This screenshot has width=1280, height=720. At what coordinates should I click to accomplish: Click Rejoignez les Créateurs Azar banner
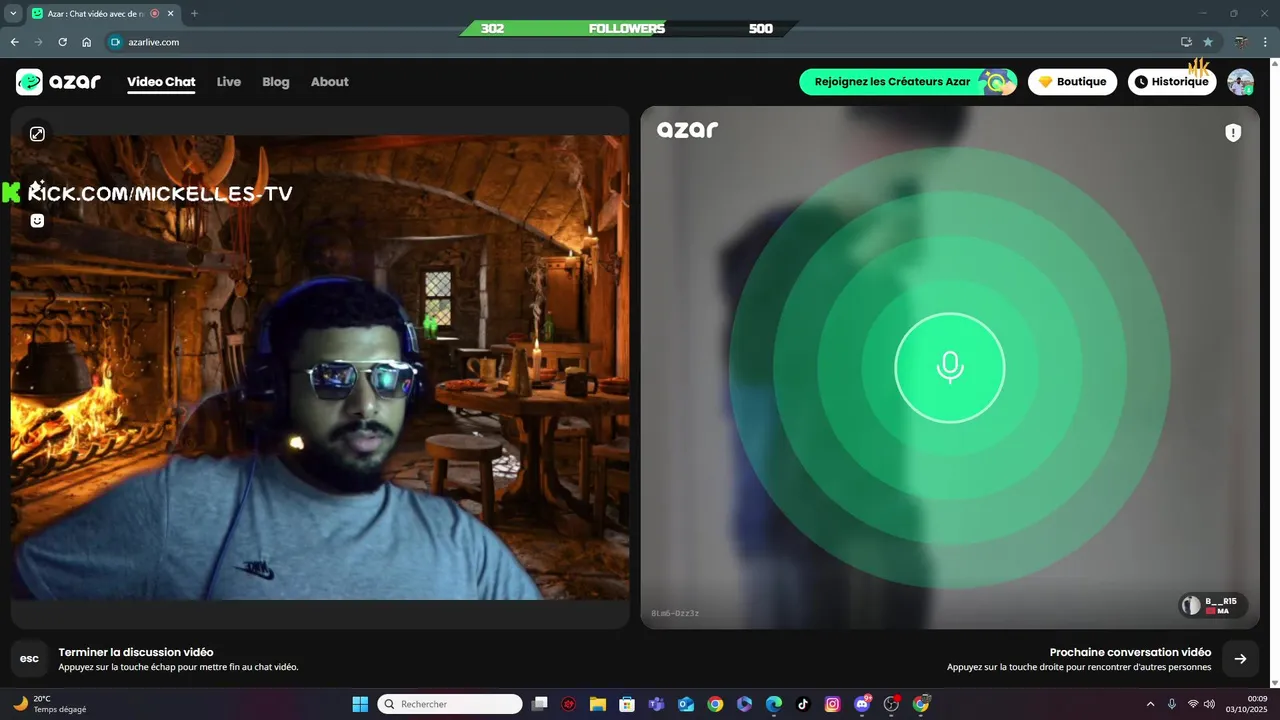908,82
